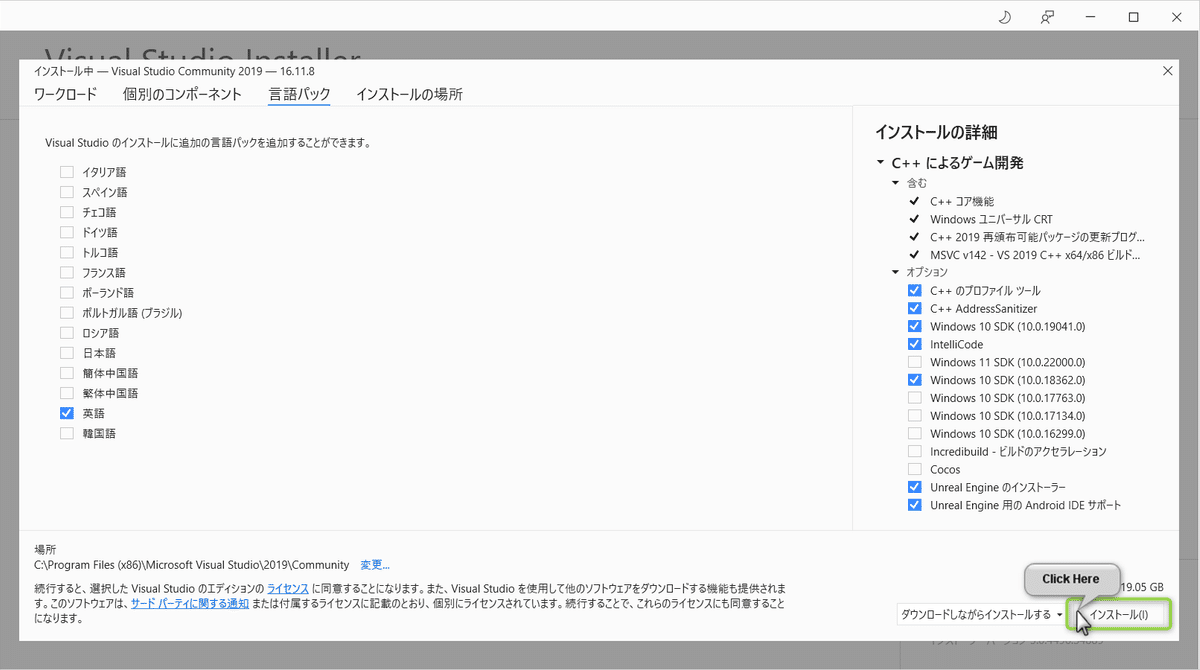Enable ロシア語 language pack
Screen dimensions: 1200x670
pyautogui.click(x=67, y=332)
